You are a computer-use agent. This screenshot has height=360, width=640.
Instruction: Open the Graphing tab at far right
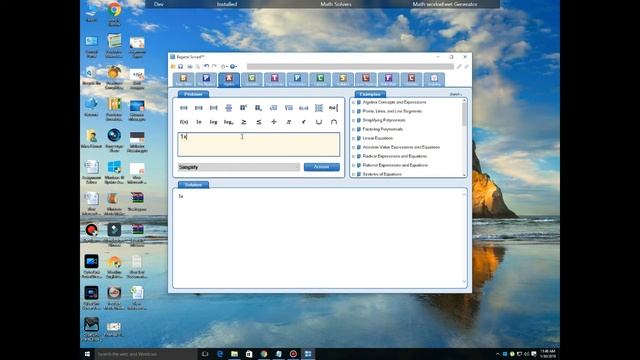coord(434,80)
